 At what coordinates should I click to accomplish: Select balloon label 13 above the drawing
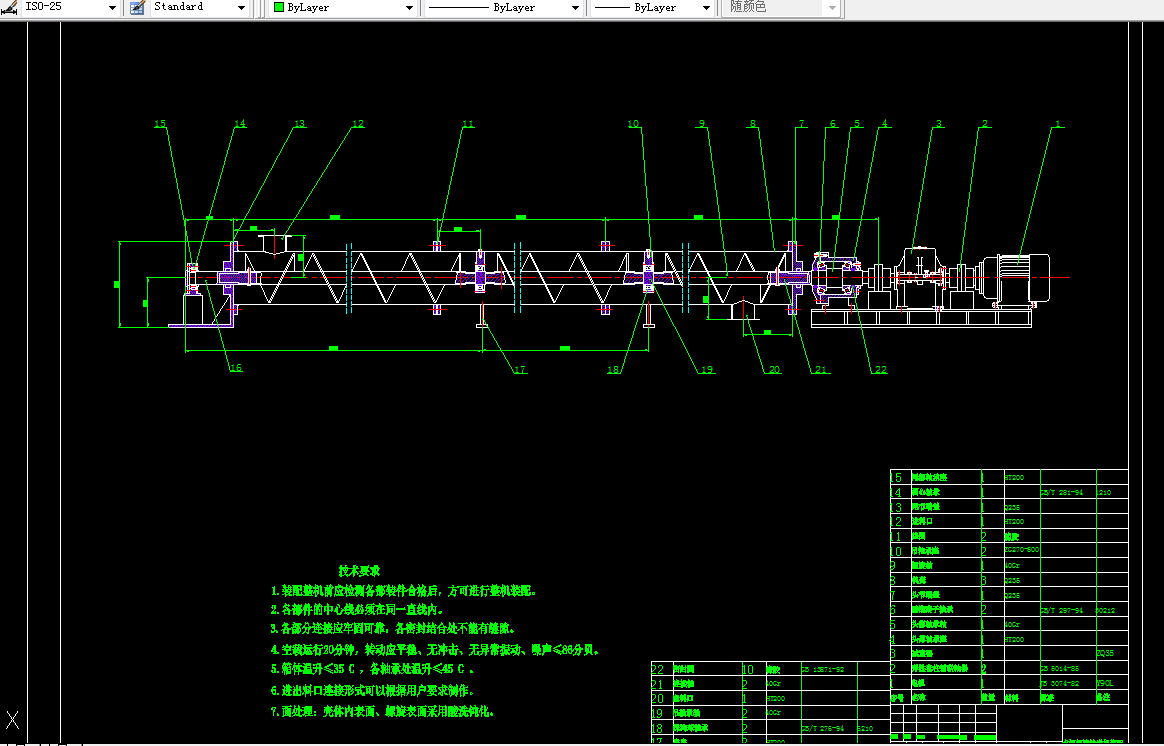299,124
